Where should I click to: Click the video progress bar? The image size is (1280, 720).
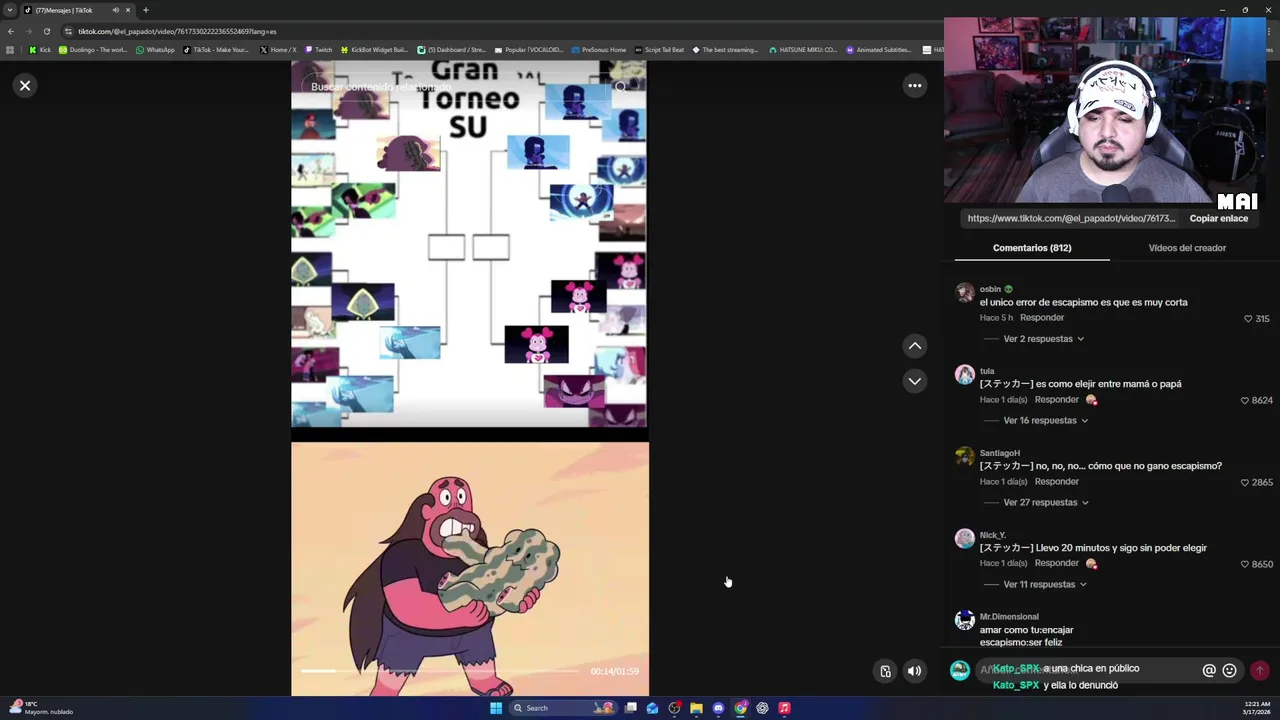tap(440, 671)
